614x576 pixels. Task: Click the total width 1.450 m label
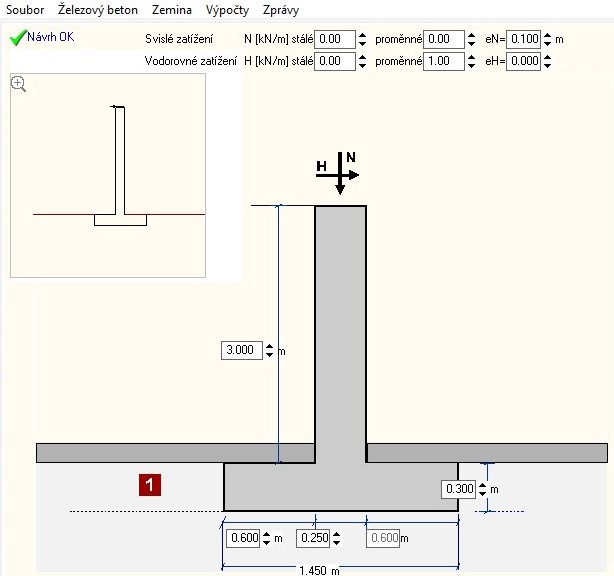pos(319,570)
